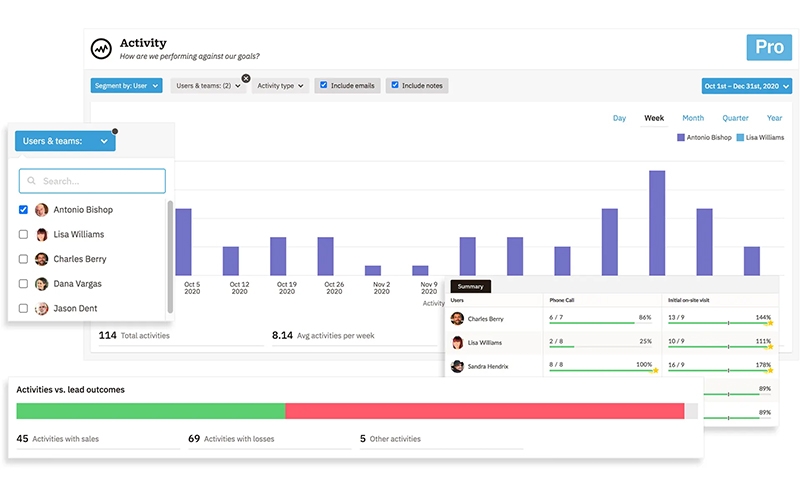Click Charles Berry's avatar in the user list
This screenshot has width=800, height=500.
coord(41,259)
